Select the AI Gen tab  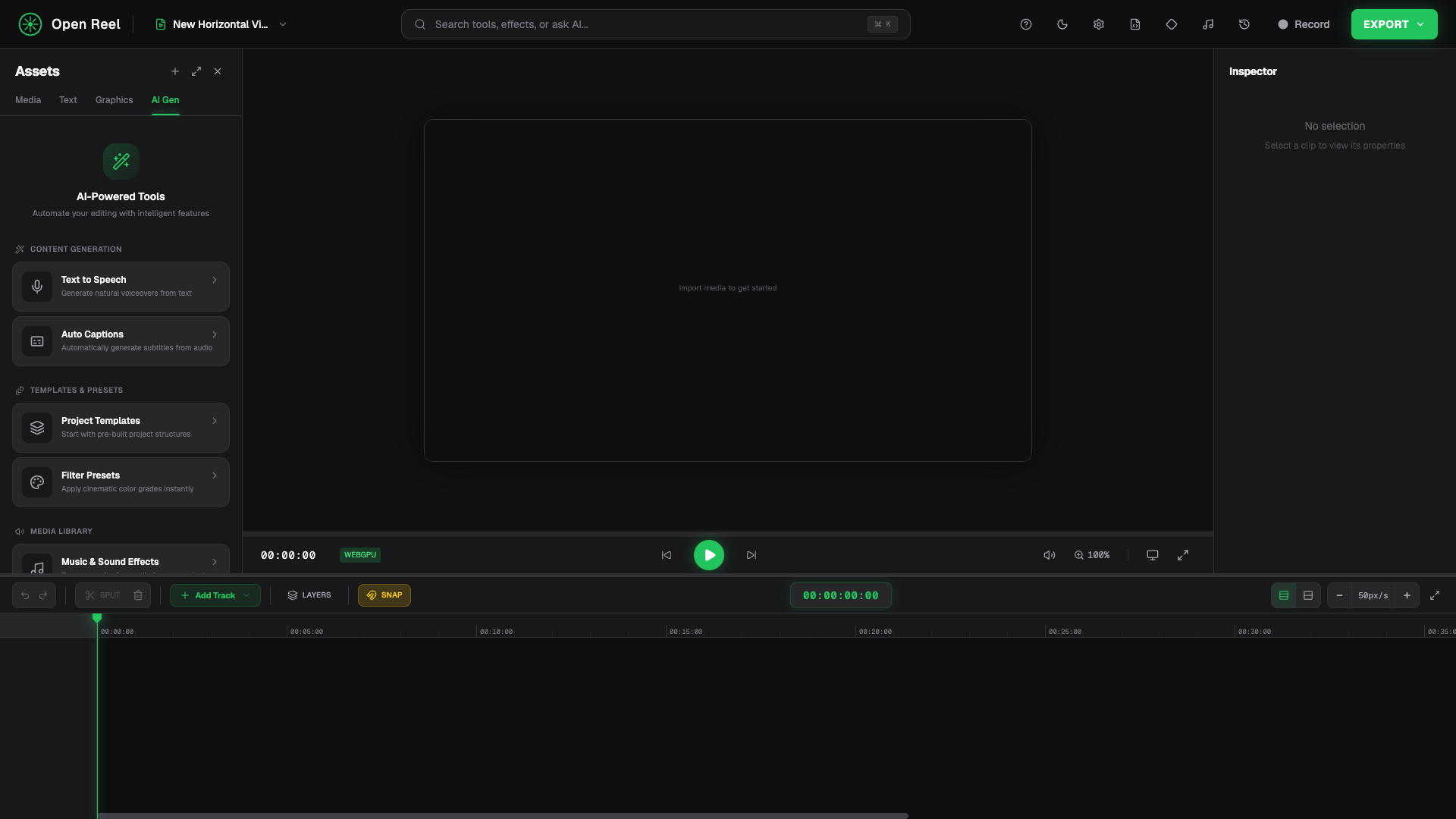pyautogui.click(x=165, y=100)
